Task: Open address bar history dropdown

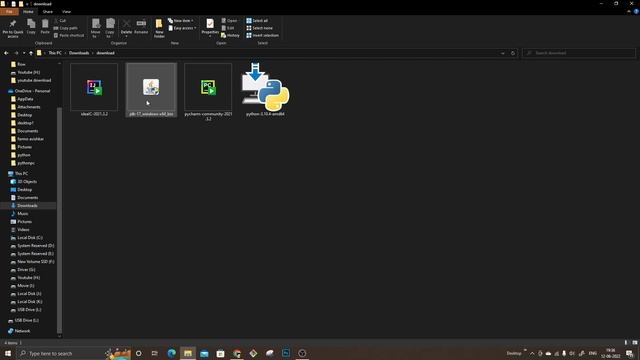Action: [502, 53]
